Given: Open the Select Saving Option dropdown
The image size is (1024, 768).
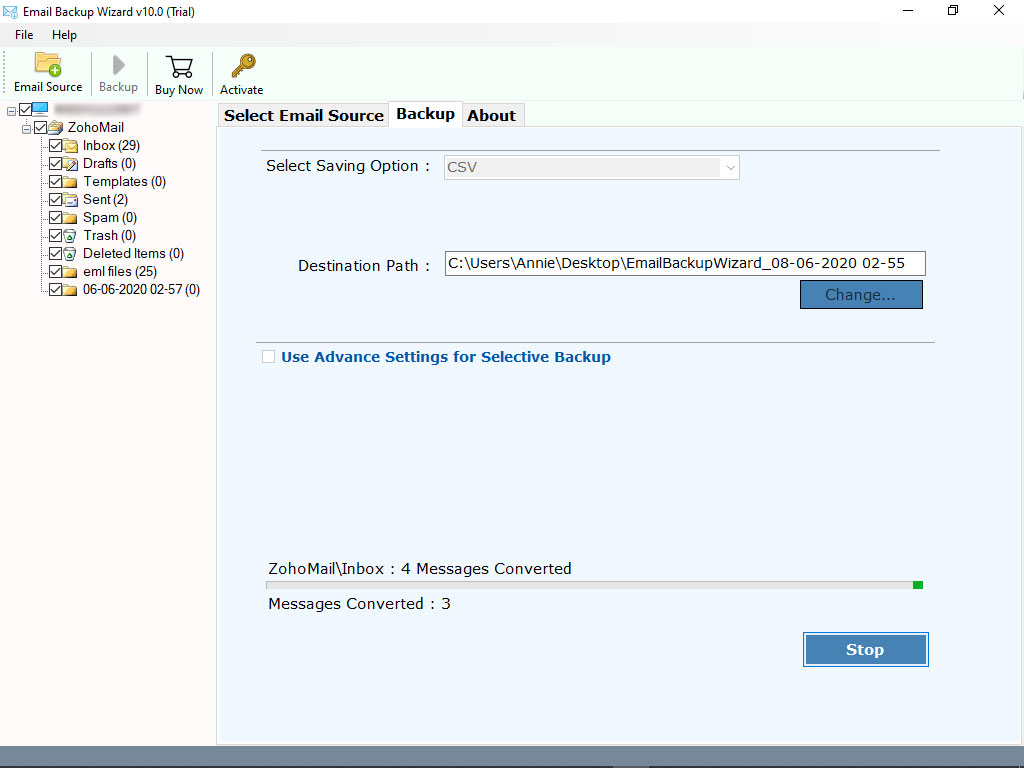Looking at the screenshot, I should coord(730,167).
